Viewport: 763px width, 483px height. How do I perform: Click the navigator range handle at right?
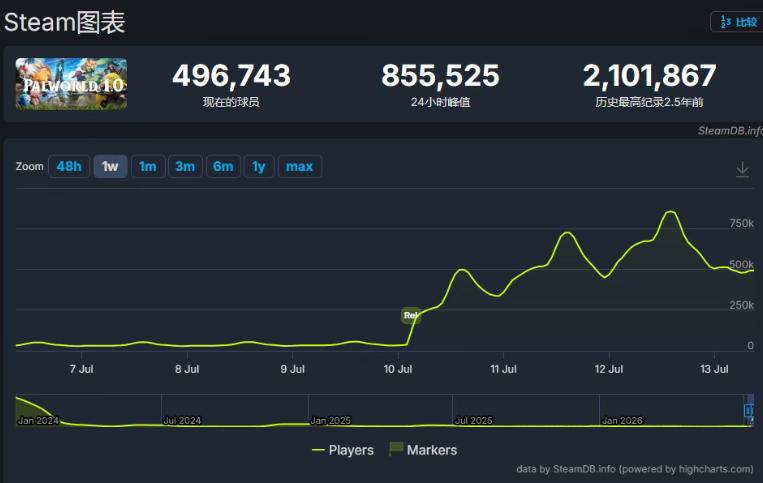point(748,411)
